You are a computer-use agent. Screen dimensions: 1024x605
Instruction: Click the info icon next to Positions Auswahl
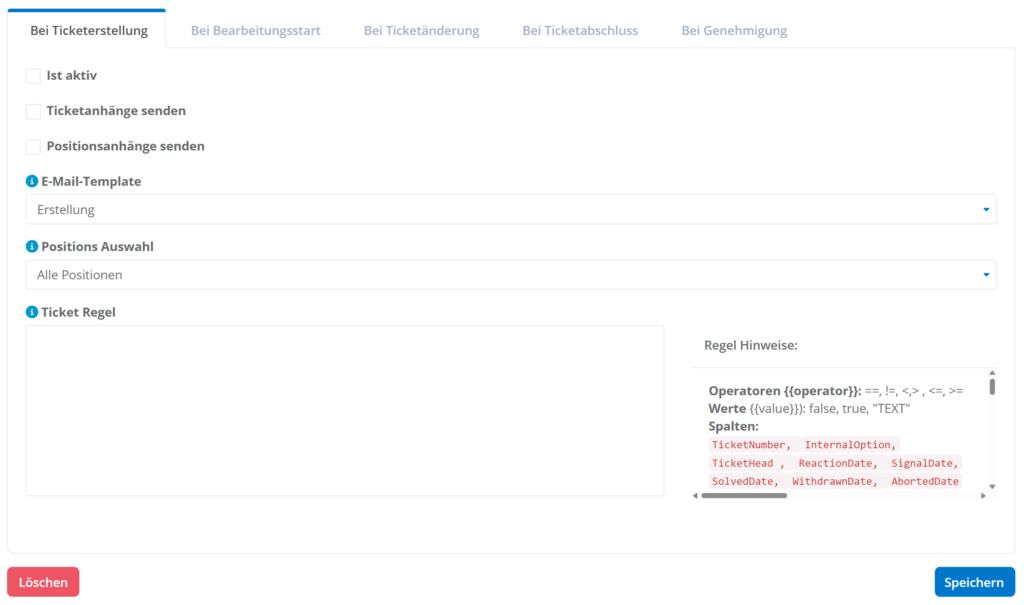coord(32,247)
